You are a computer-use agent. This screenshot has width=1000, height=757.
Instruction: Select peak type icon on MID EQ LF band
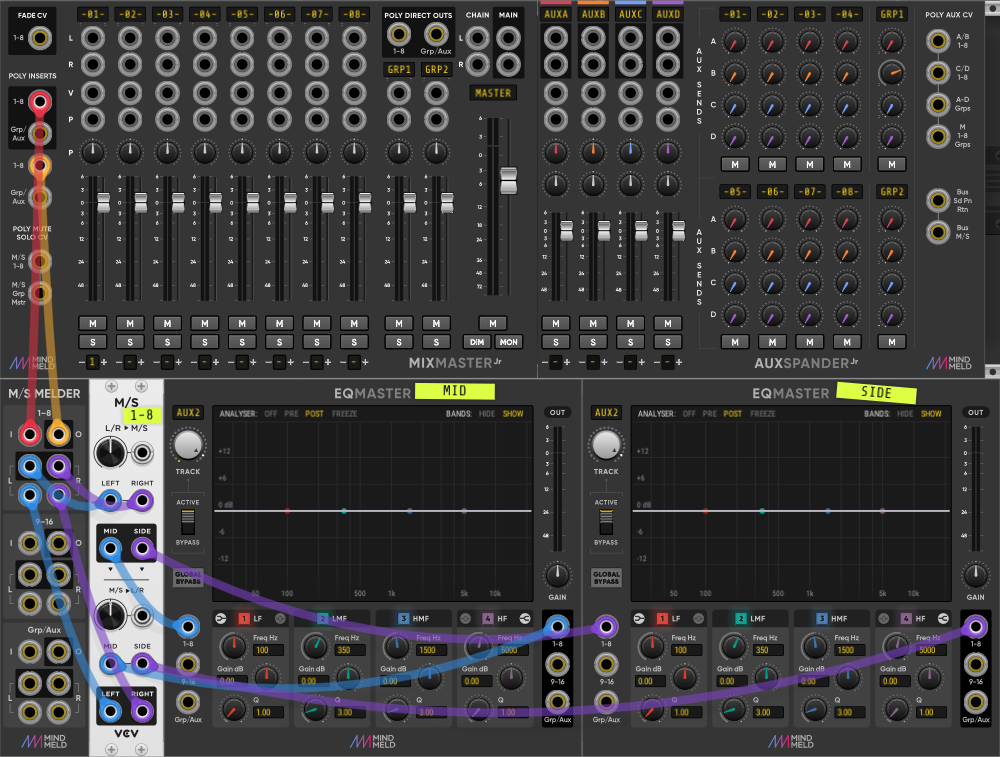coord(280,619)
